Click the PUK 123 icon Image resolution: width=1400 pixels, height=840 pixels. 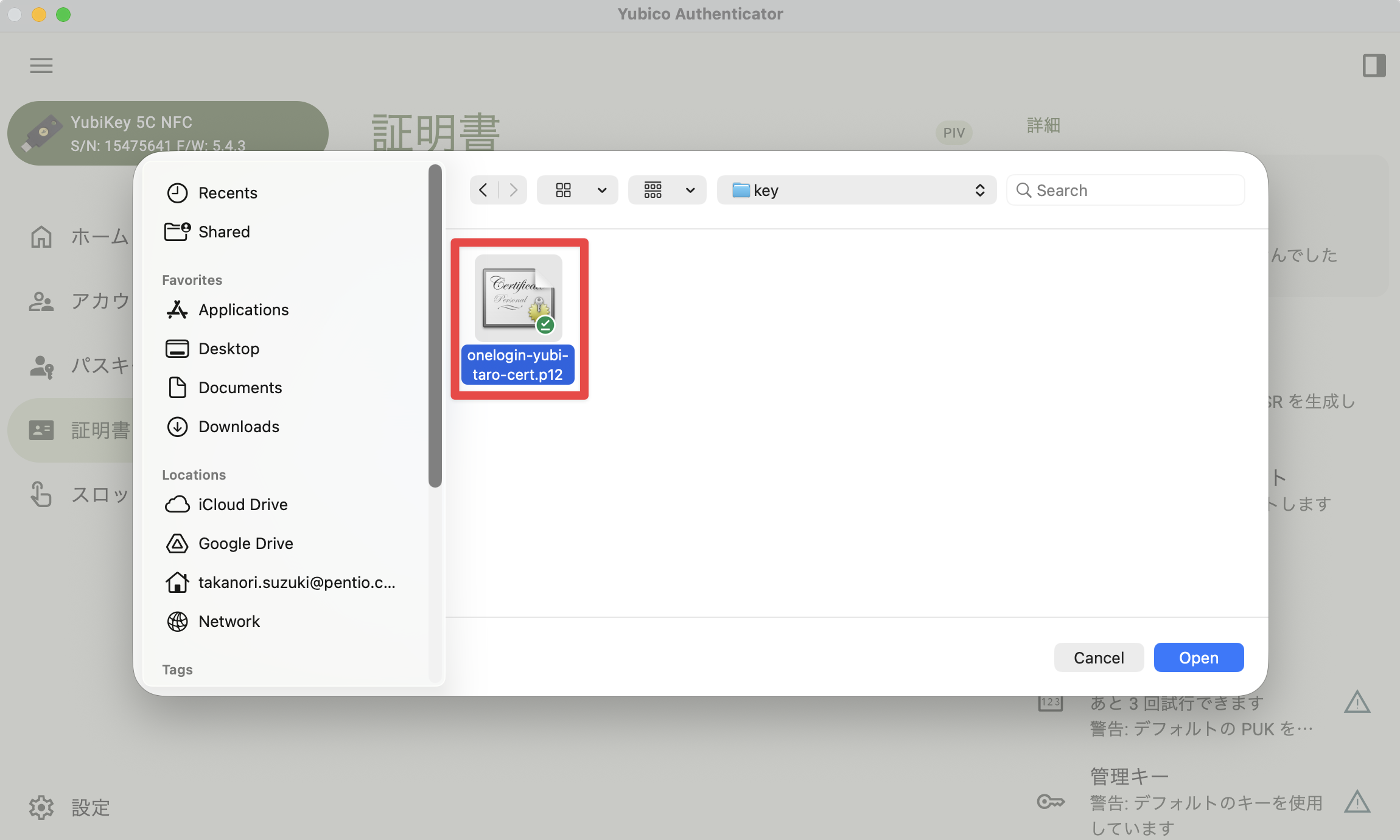(1051, 703)
